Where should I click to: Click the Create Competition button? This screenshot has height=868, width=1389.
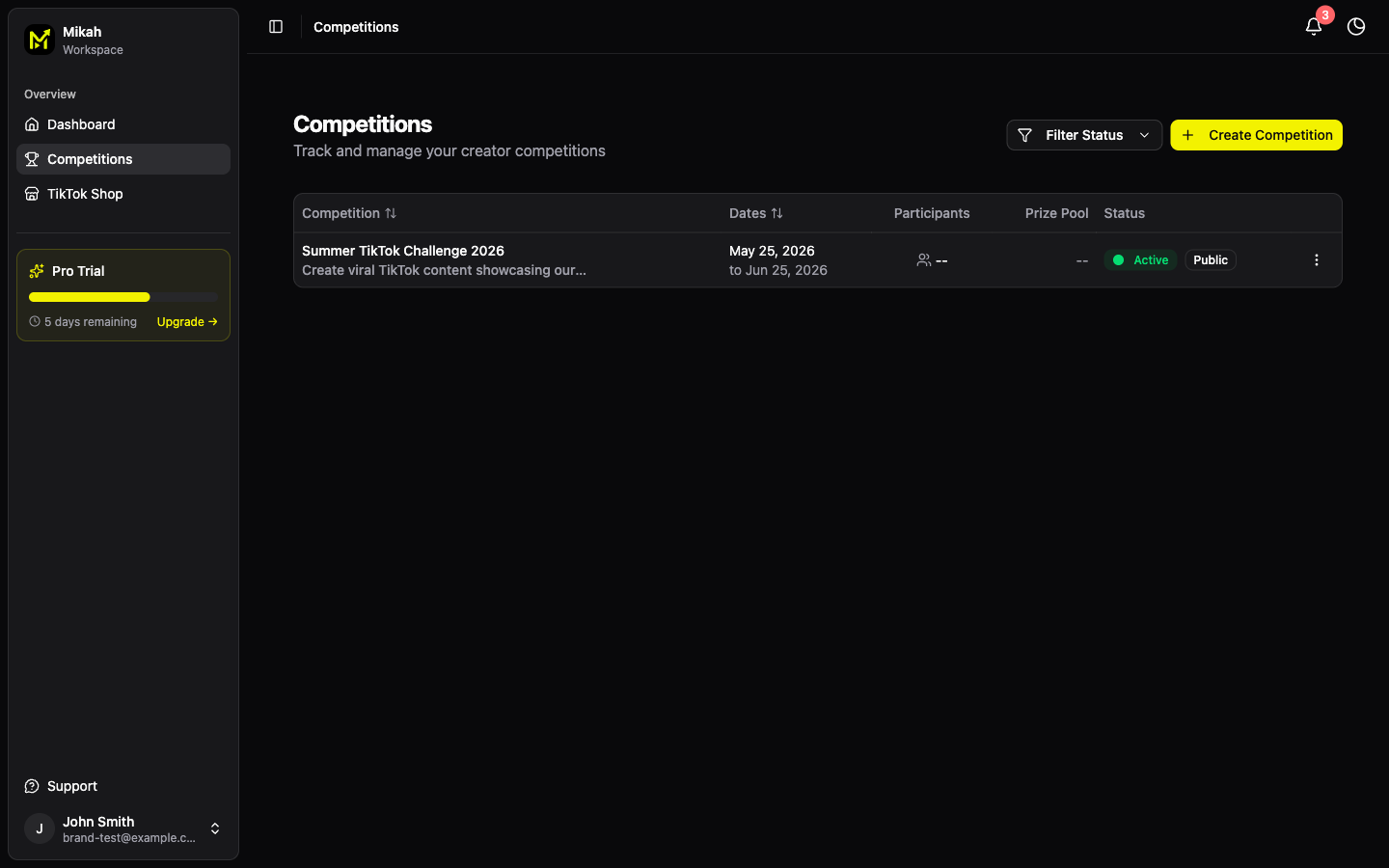point(1256,135)
